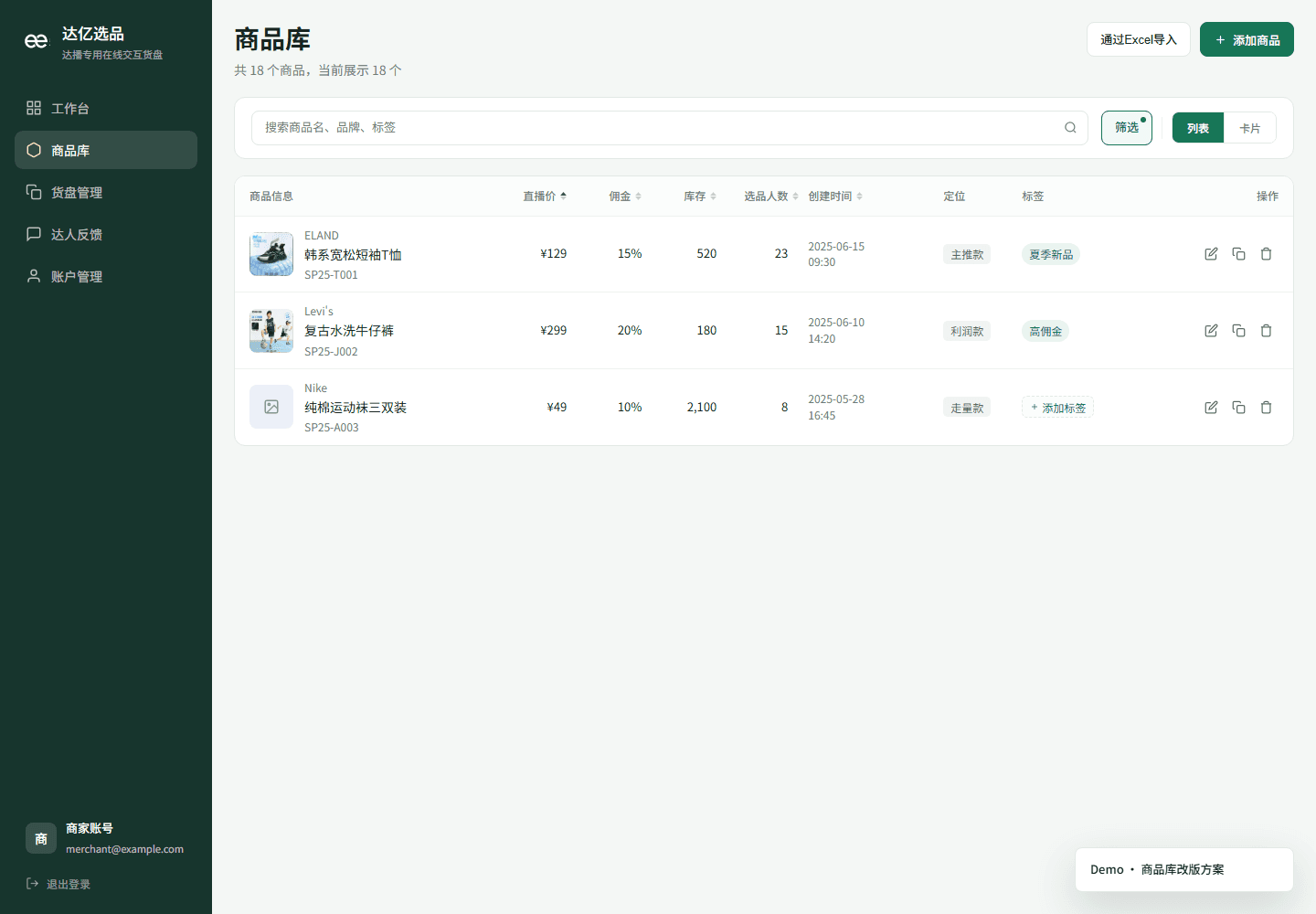Focus the product search input field
1316x914 pixels.
click(658, 128)
